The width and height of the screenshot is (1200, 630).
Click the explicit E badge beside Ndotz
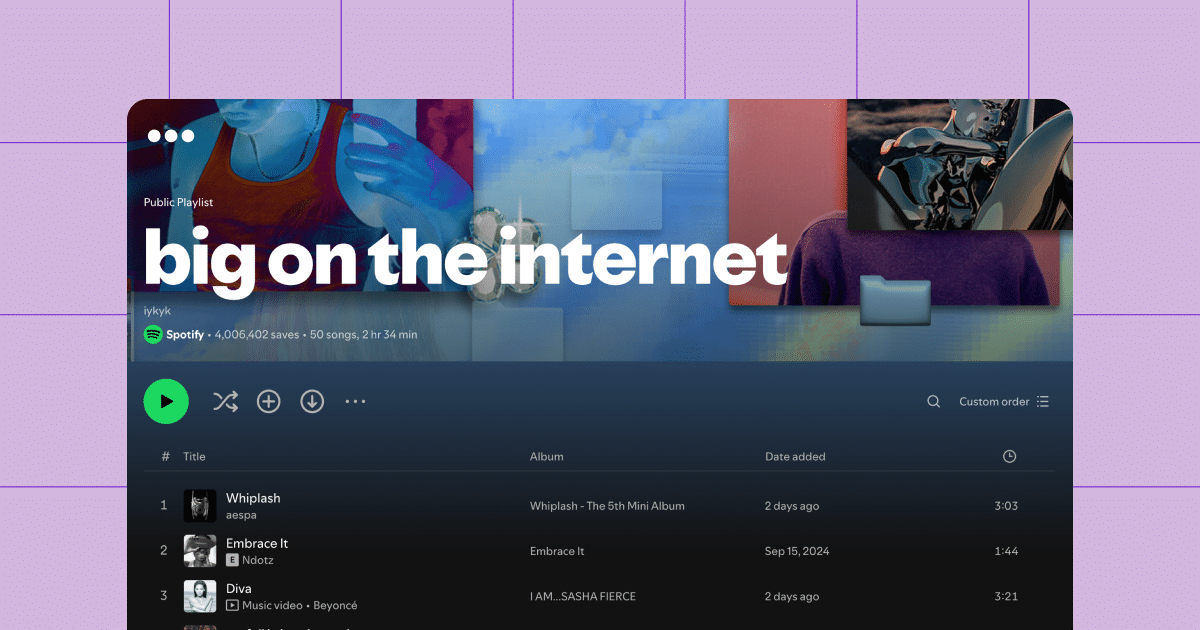(x=232, y=560)
